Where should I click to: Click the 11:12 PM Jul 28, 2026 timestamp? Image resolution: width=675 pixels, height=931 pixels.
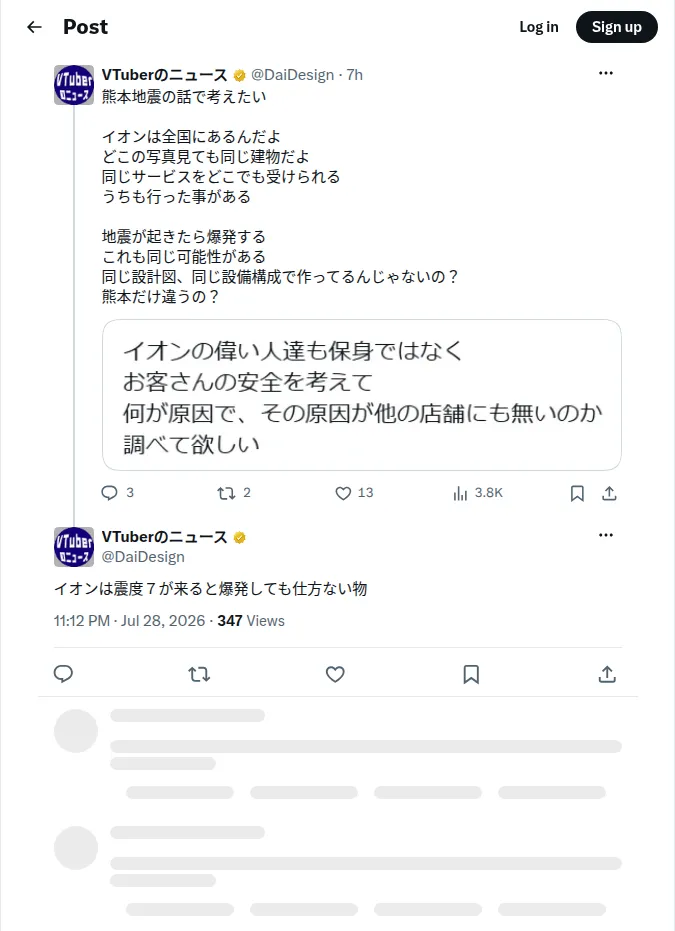tap(129, 620)
